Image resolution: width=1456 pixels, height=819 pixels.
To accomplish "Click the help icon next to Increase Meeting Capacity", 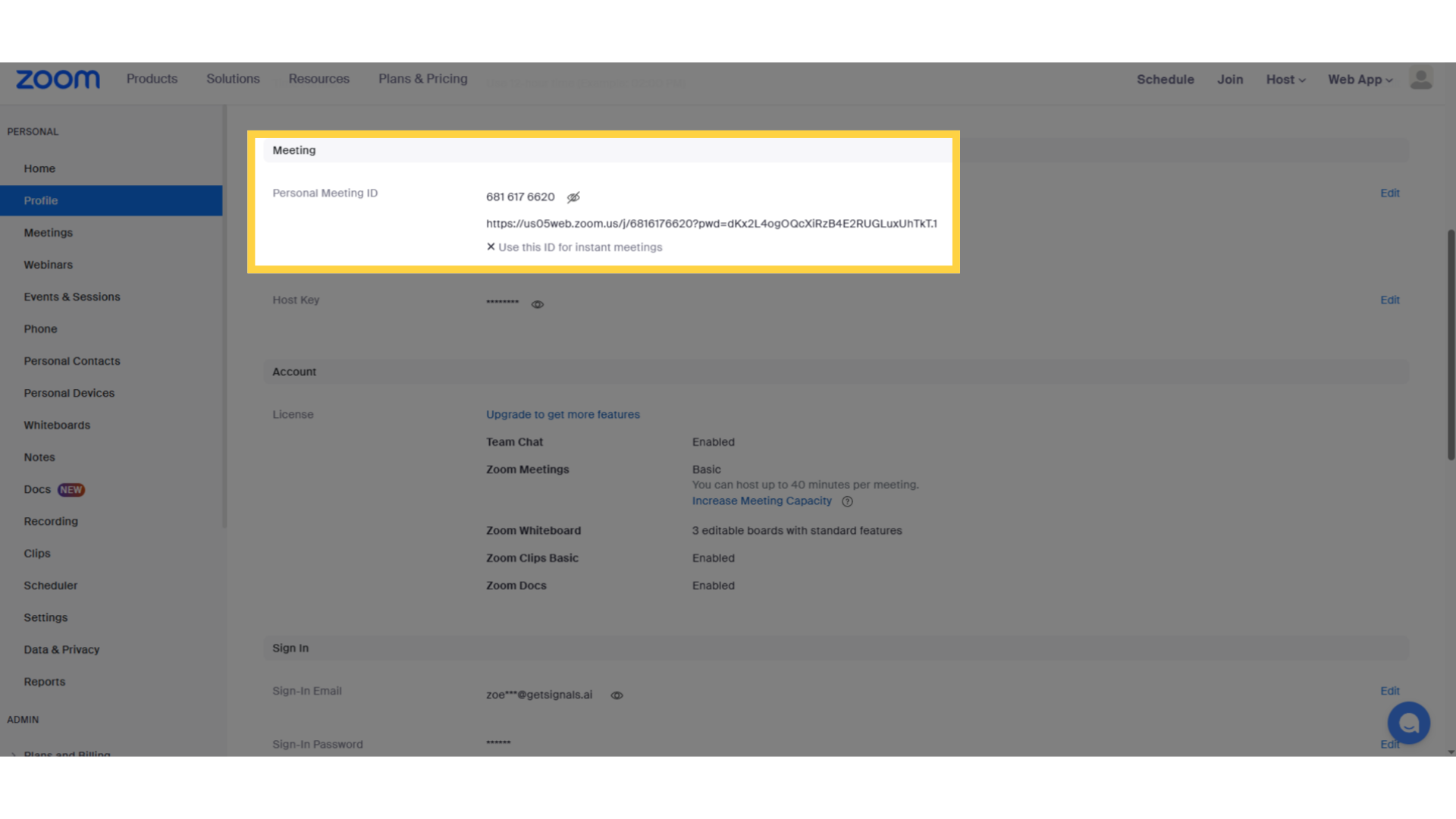I will pos(848,501).
